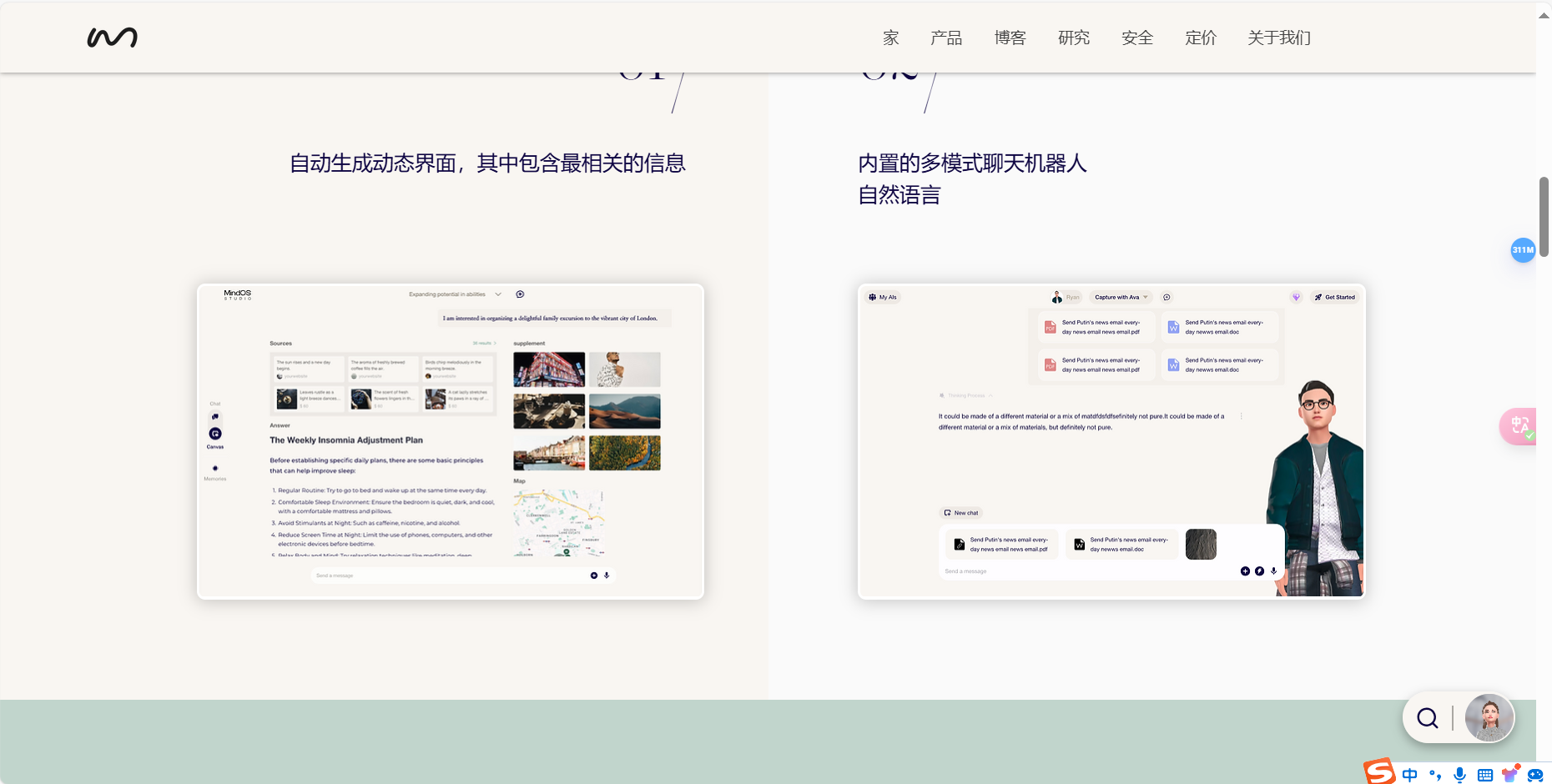Screen dimensions: 1552x784
Task: Open the 博客 menu in the navigation bar
Action: [x=1010, y=38]
